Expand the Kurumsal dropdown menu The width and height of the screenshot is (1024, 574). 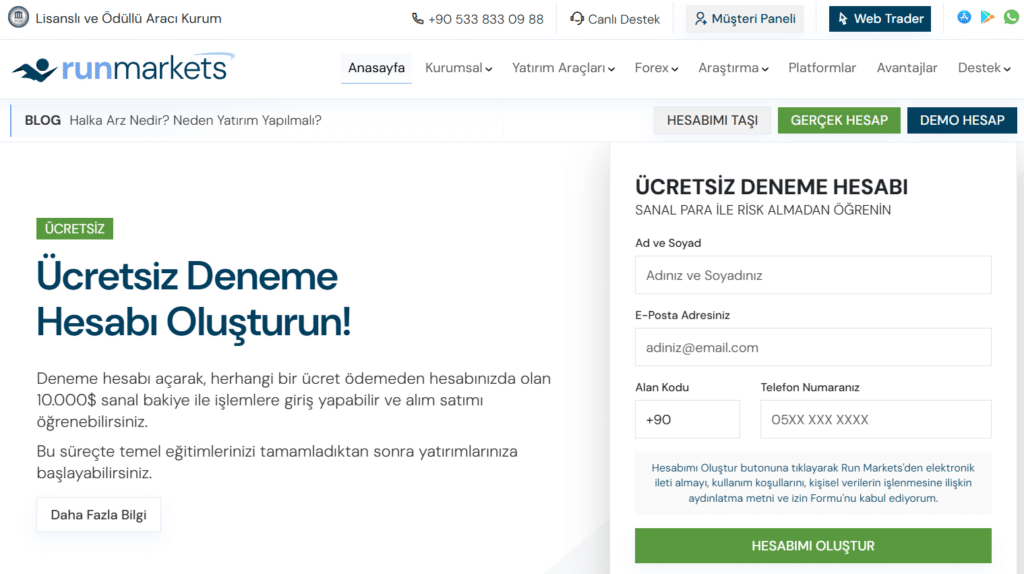(x=459, y=68)
